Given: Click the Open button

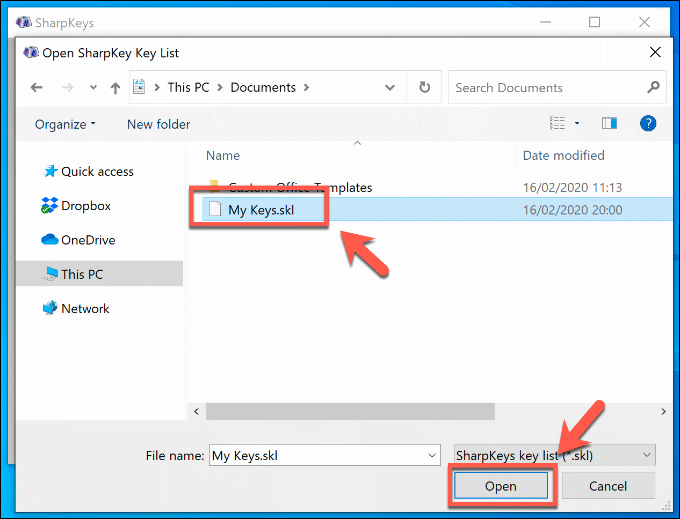Looking at the screenshot, I should (x=501, y=486).
